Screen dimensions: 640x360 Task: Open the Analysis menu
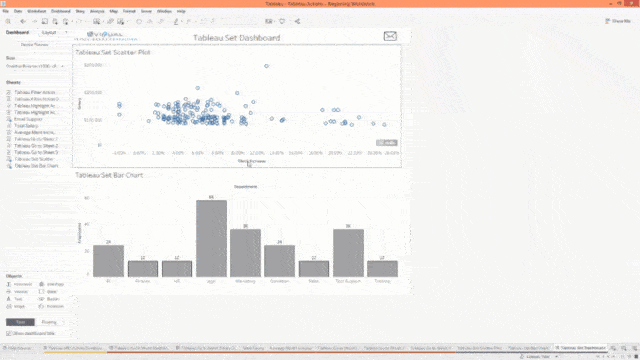(97, 11)
